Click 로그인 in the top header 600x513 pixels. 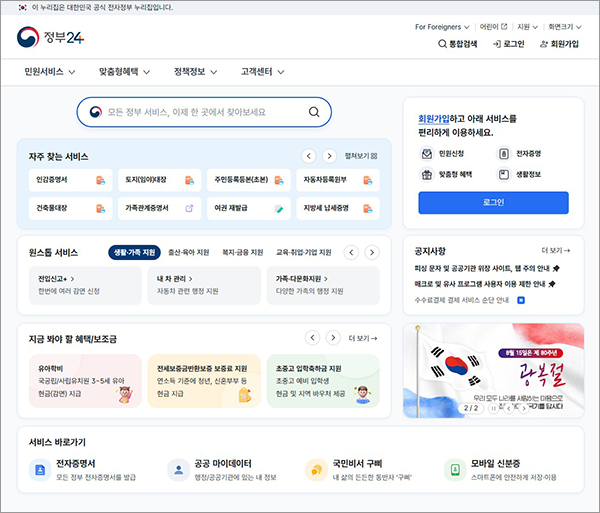coord(509,44)
